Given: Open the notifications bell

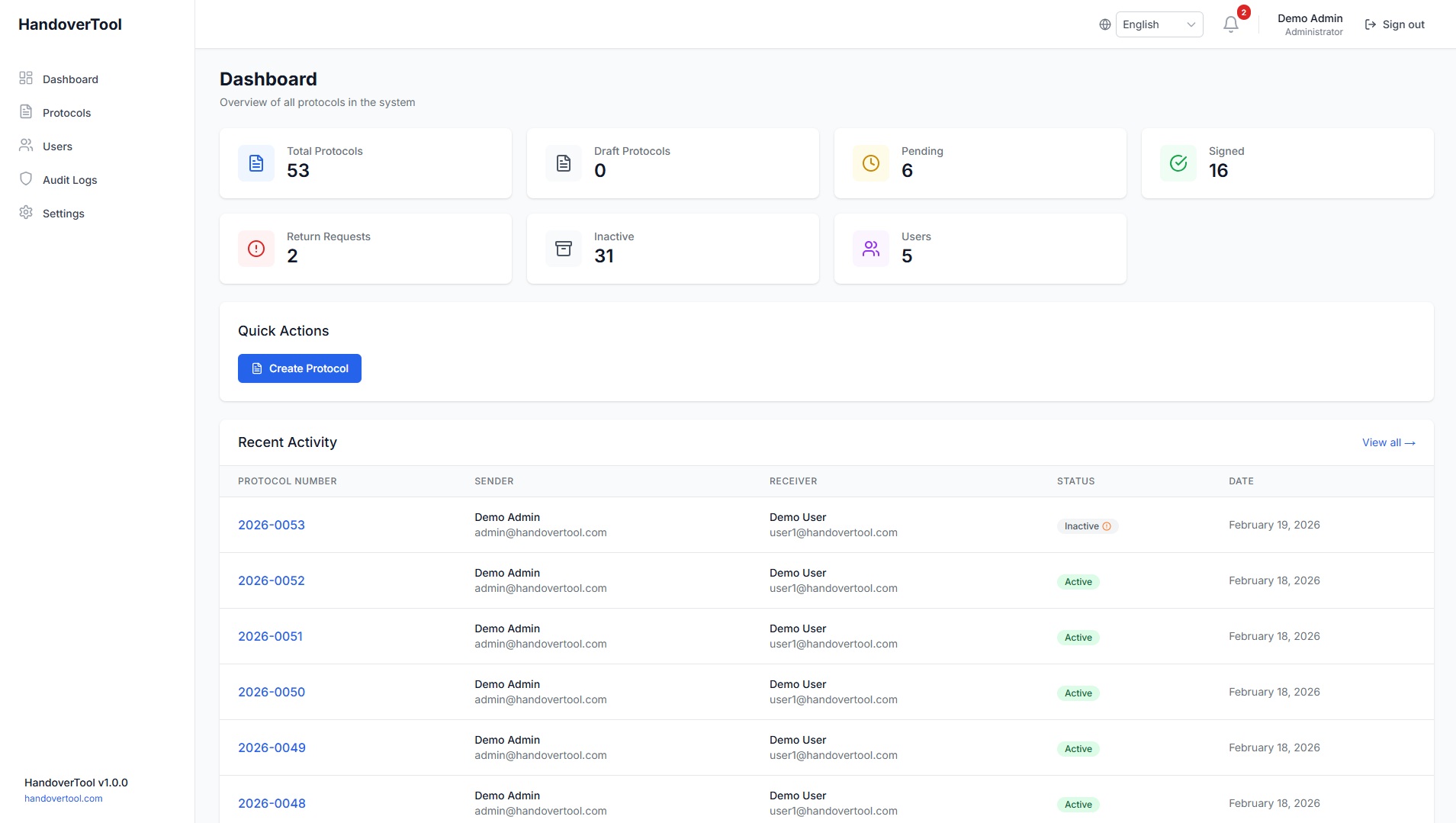Looking at the screenshot, I should (1230, 25).
